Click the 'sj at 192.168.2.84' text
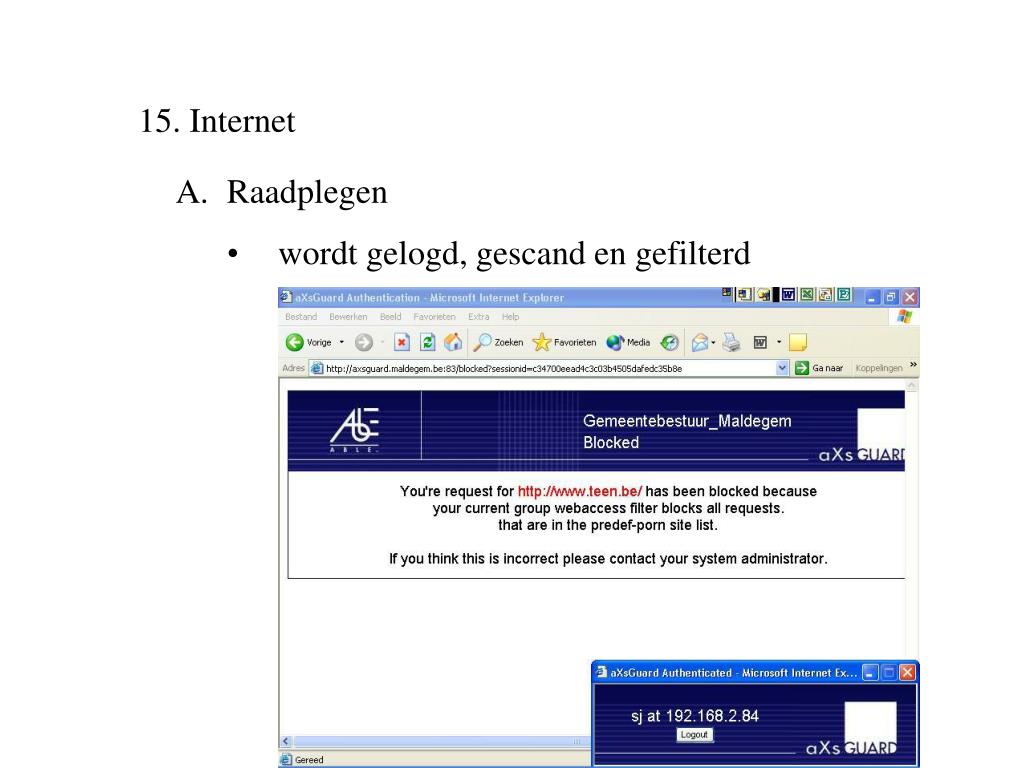The width and height of the screenshot is (1024, 768). [695, 716]
